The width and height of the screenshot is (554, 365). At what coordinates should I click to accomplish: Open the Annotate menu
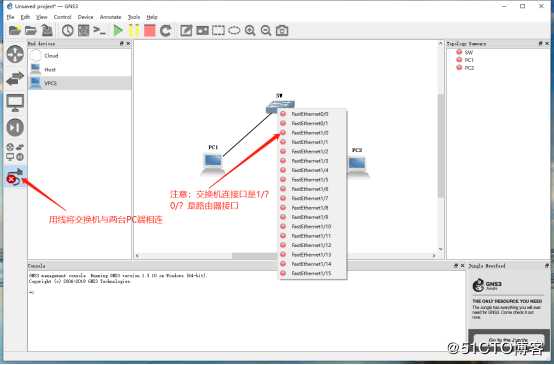(111, 17)
